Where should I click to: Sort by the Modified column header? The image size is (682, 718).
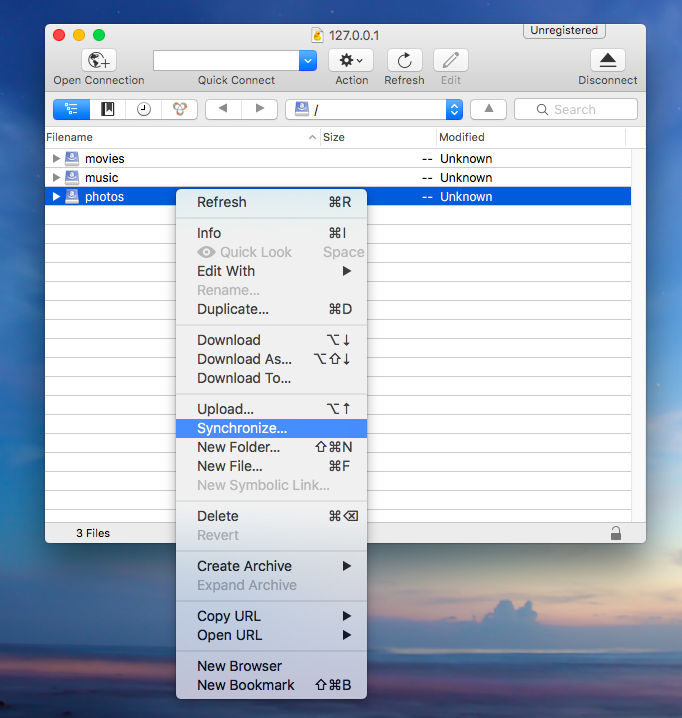530,137
